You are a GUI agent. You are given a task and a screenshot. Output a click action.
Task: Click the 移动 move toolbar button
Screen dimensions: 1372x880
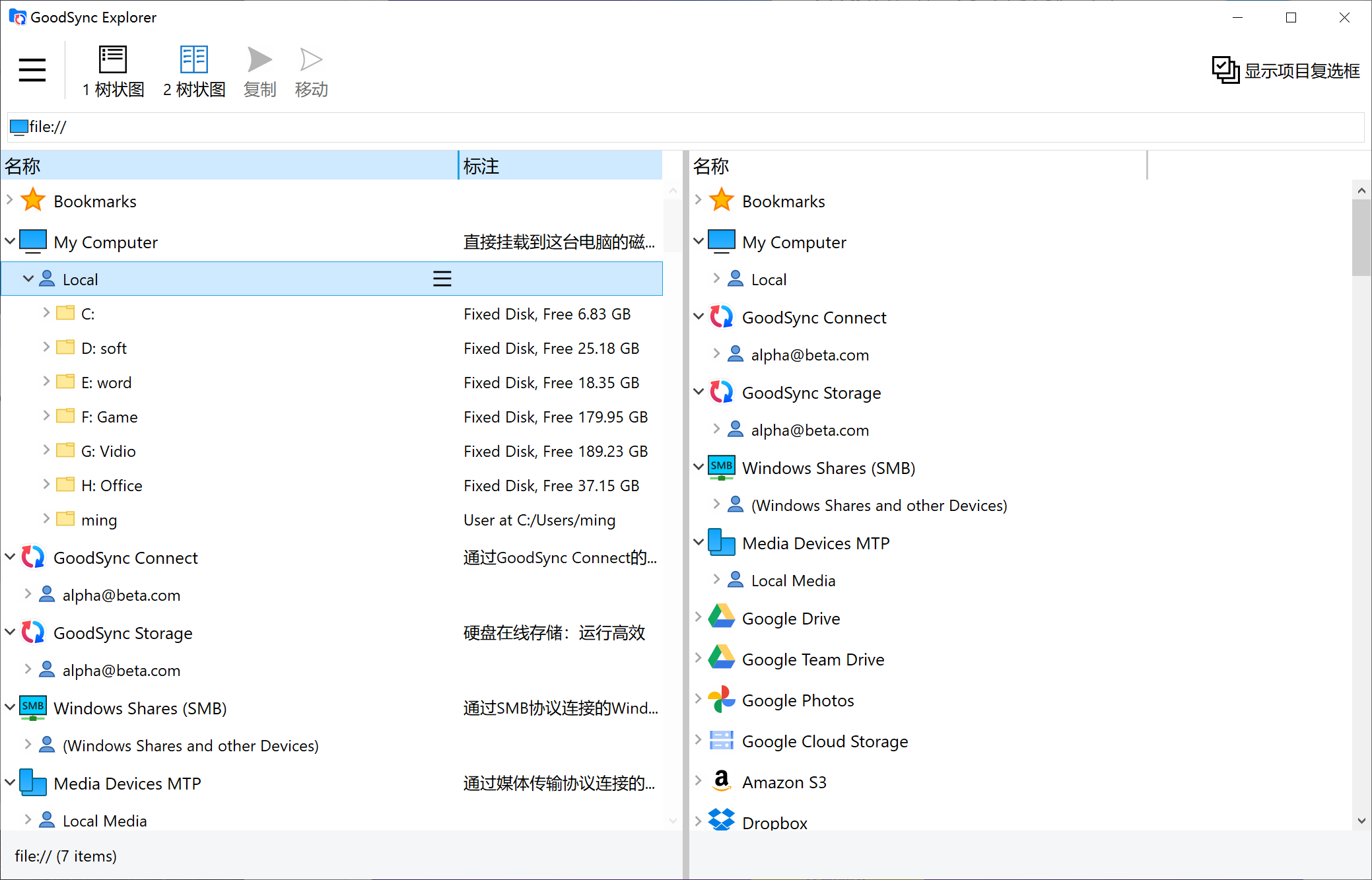tap(311, 71)
